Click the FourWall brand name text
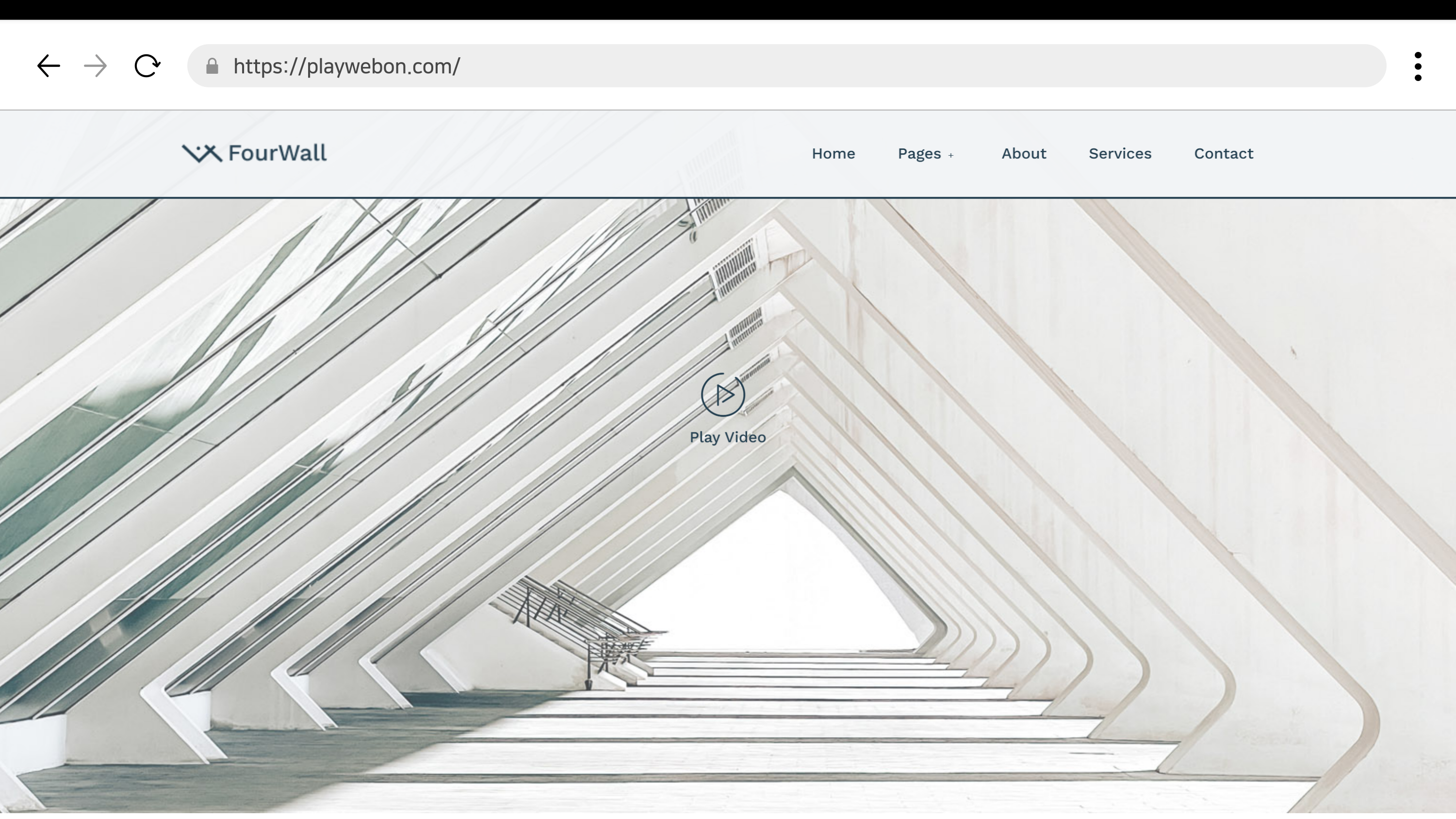The height and width of the screenshot is (819, 1456). click(x=277, y=153)
